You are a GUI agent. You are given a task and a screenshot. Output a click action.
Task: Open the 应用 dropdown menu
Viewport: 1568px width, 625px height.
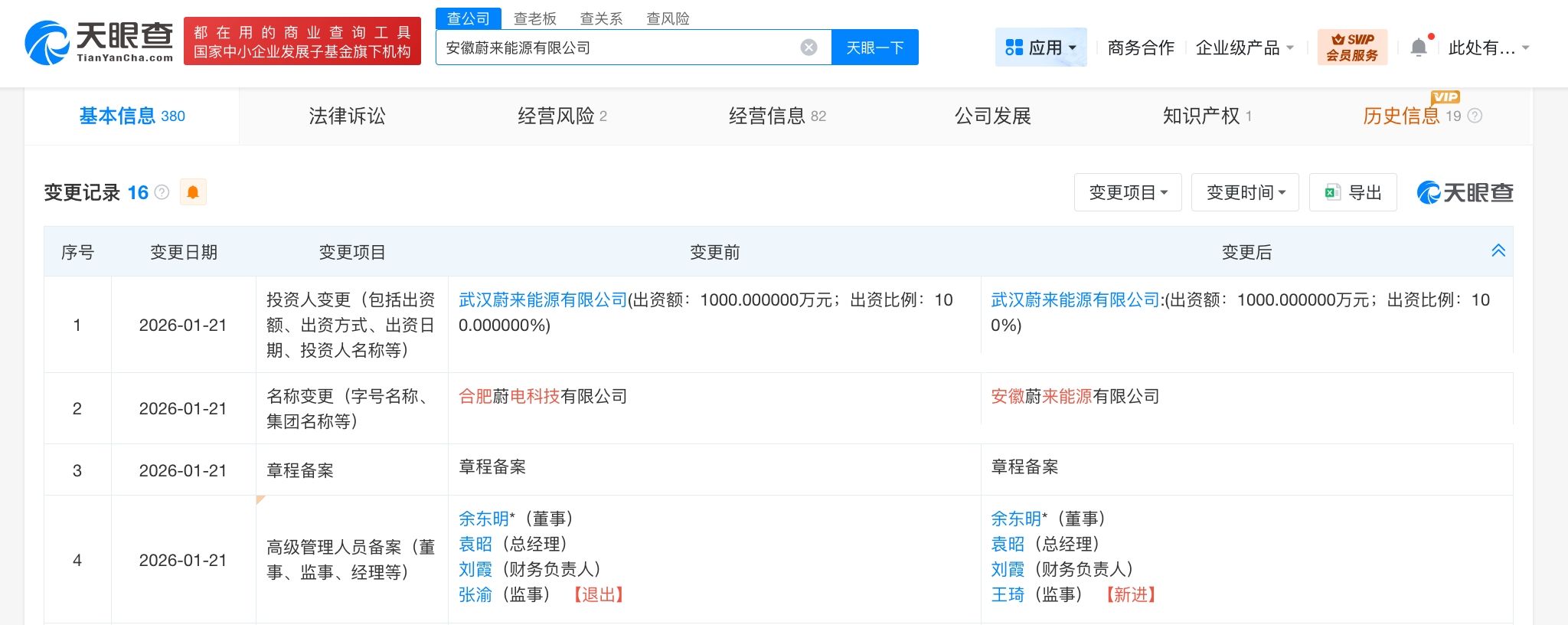pyautogui.click(x=1040, y=47)
